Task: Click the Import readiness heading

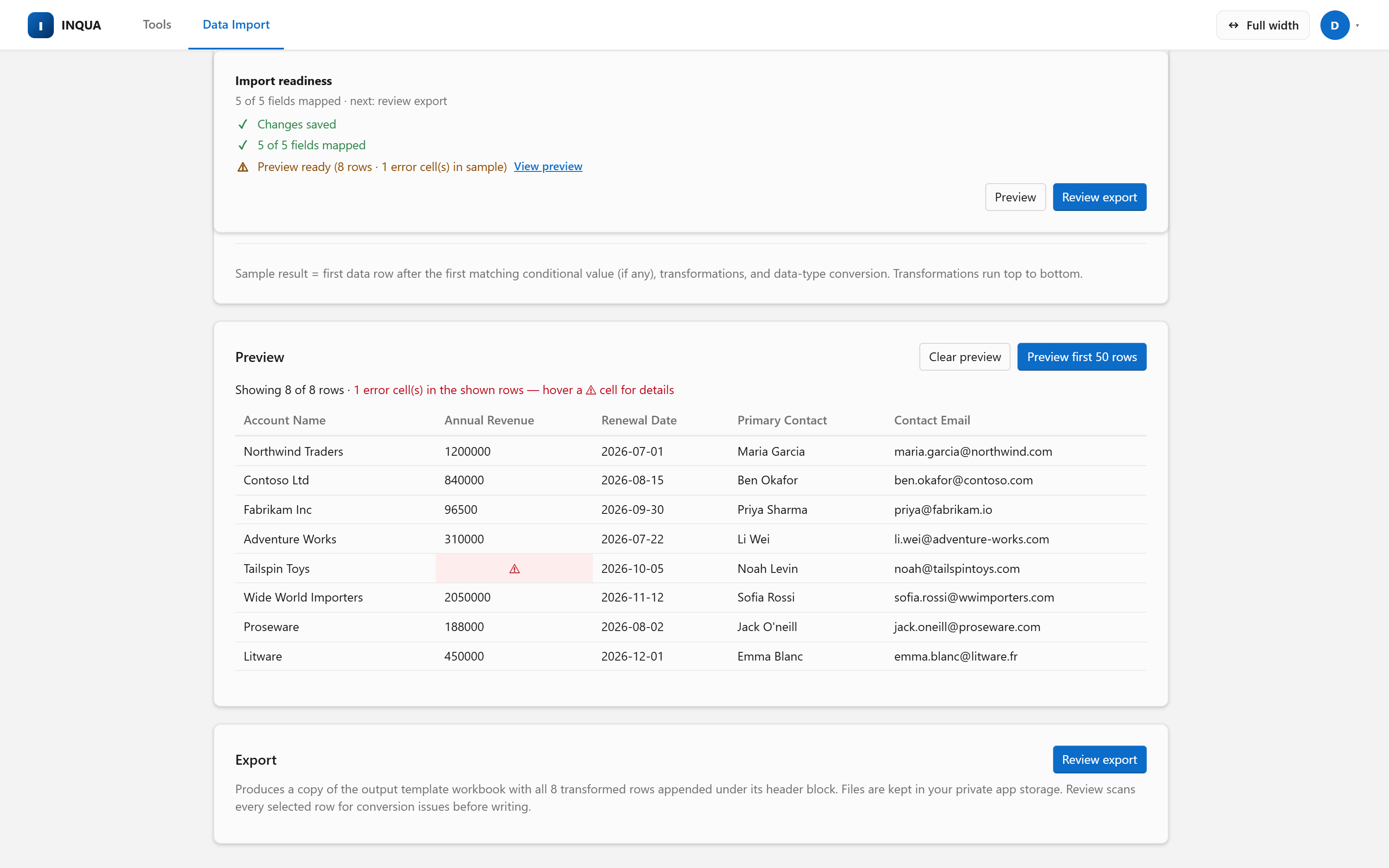Action: [x=283, y=81]
